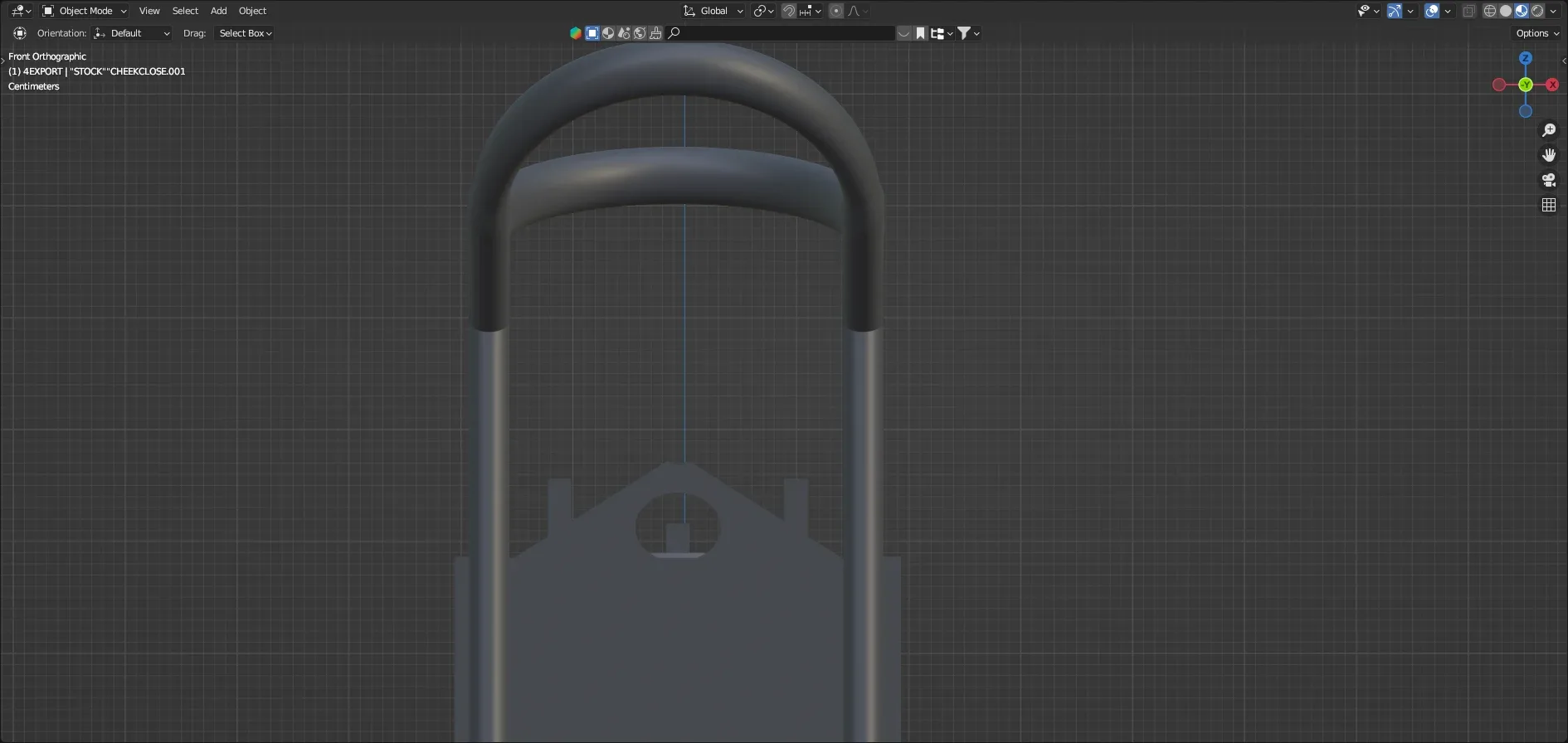The width and height of the screenshot is (1568, 743).
Task: Click the green -Y axis gizmo ball
Action: [x=1526, y=85]
